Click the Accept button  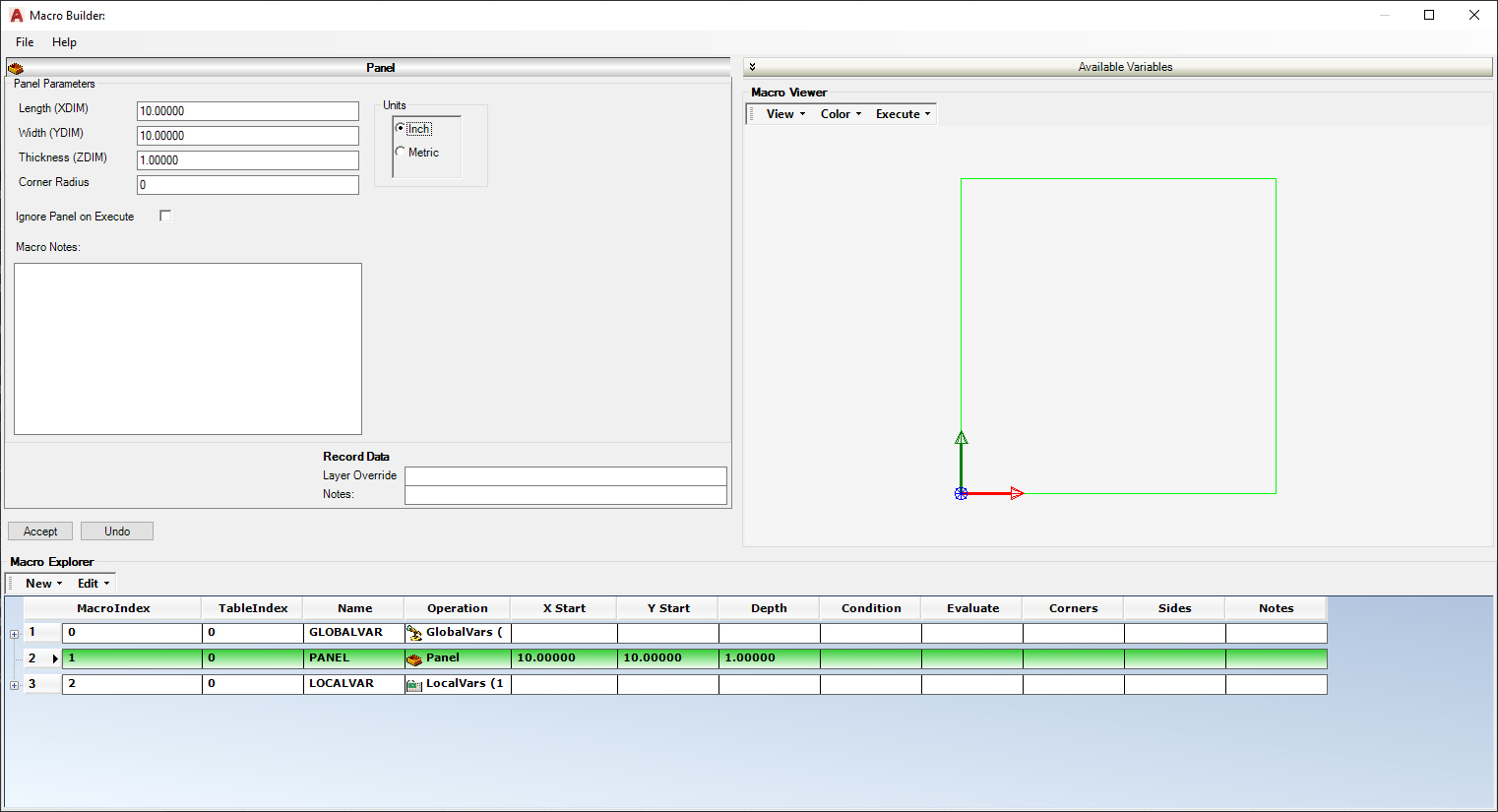tap(39, 531)
